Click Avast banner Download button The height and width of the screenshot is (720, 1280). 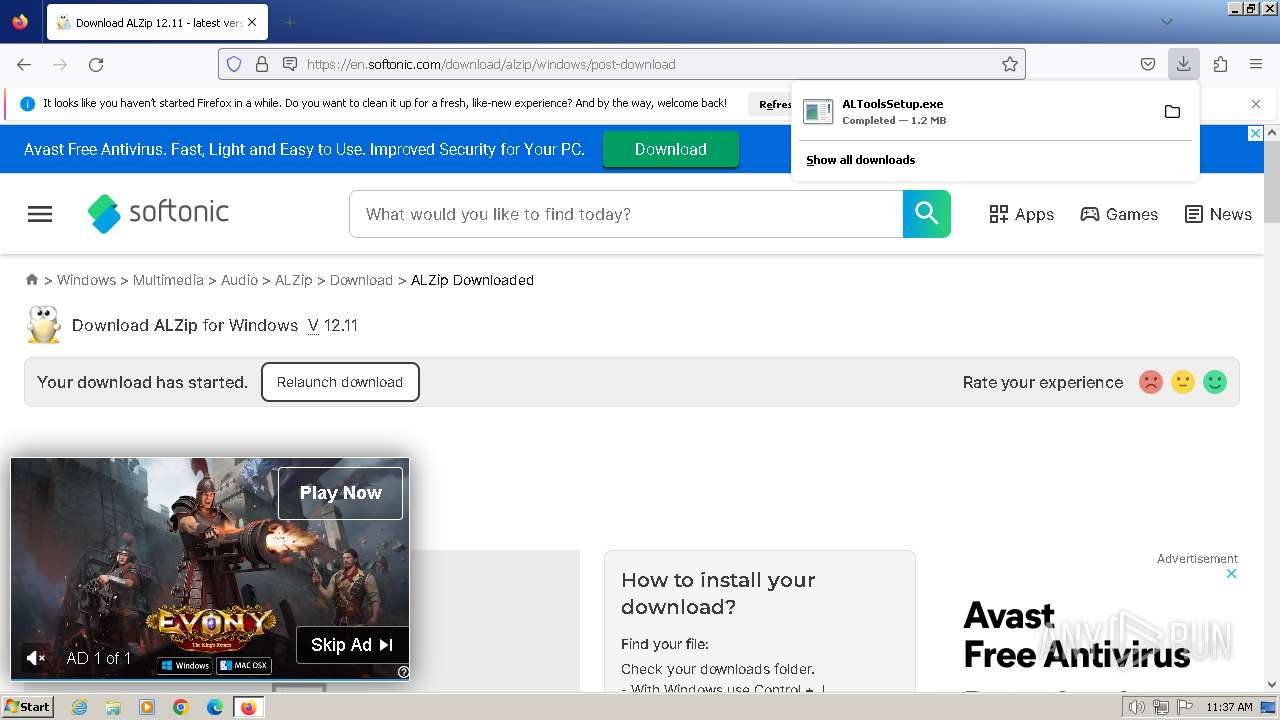pyautogui.click(x=670, y=149)
